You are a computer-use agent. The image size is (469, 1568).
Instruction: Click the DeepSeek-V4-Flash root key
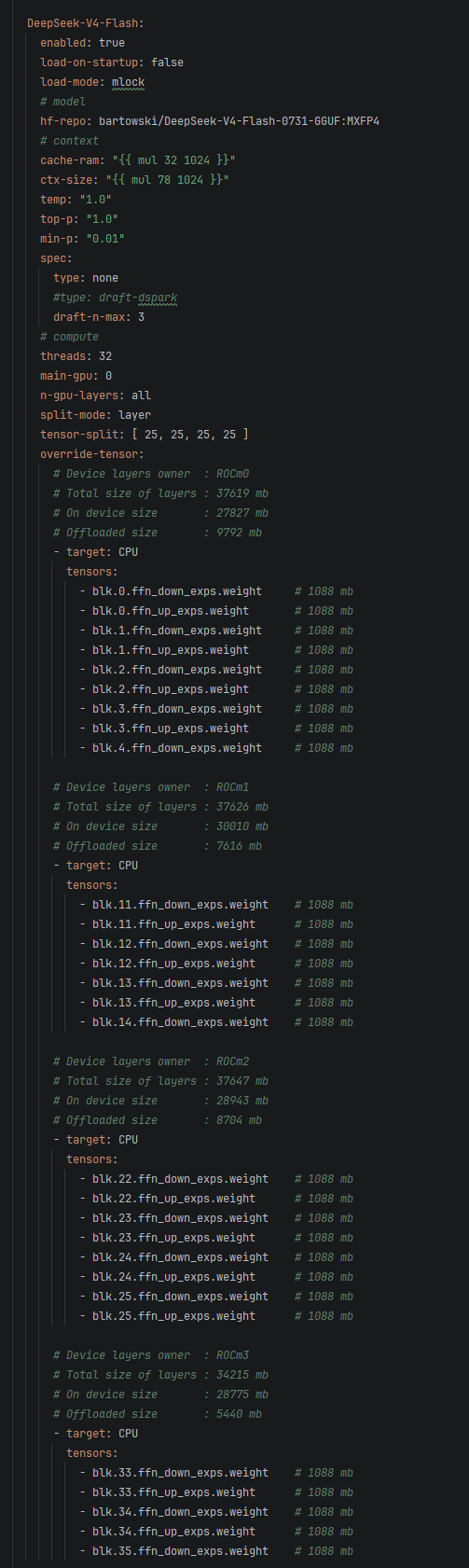[x=85, y=22]
